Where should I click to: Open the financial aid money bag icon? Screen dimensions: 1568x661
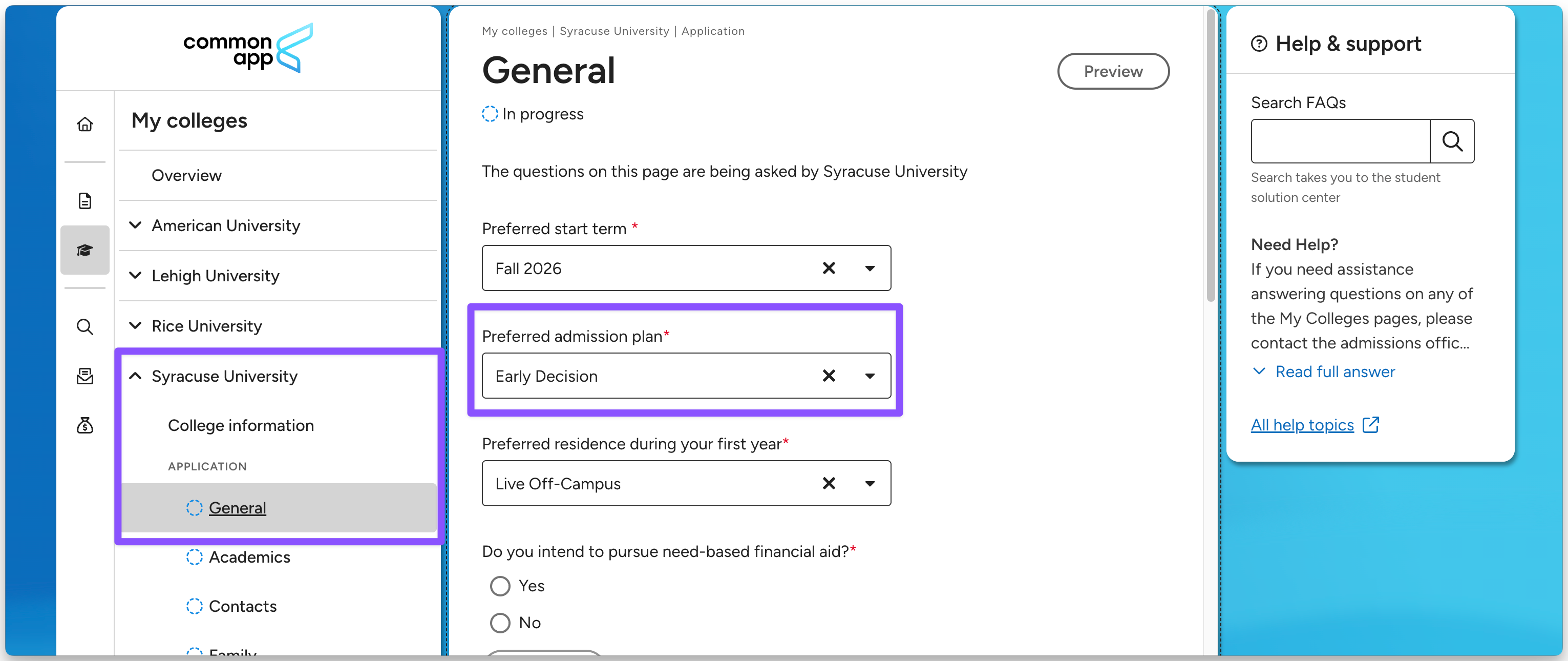click(x=84, y=425)
